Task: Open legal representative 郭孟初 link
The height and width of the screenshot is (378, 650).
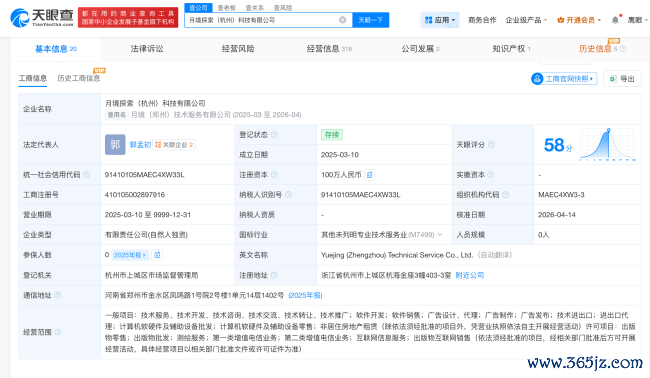Action: click(140, 145)
